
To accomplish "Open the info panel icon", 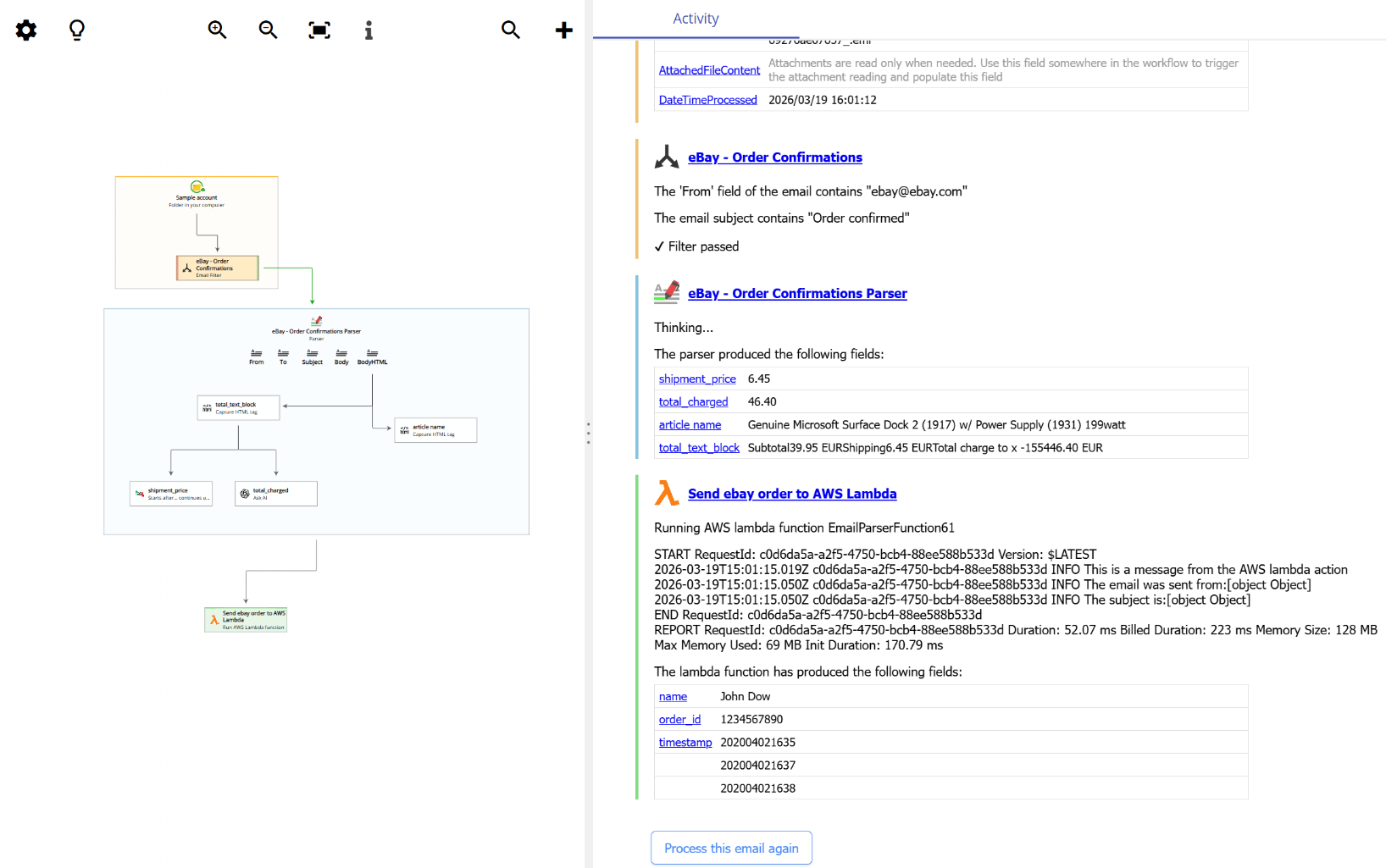I will point(369,30).
